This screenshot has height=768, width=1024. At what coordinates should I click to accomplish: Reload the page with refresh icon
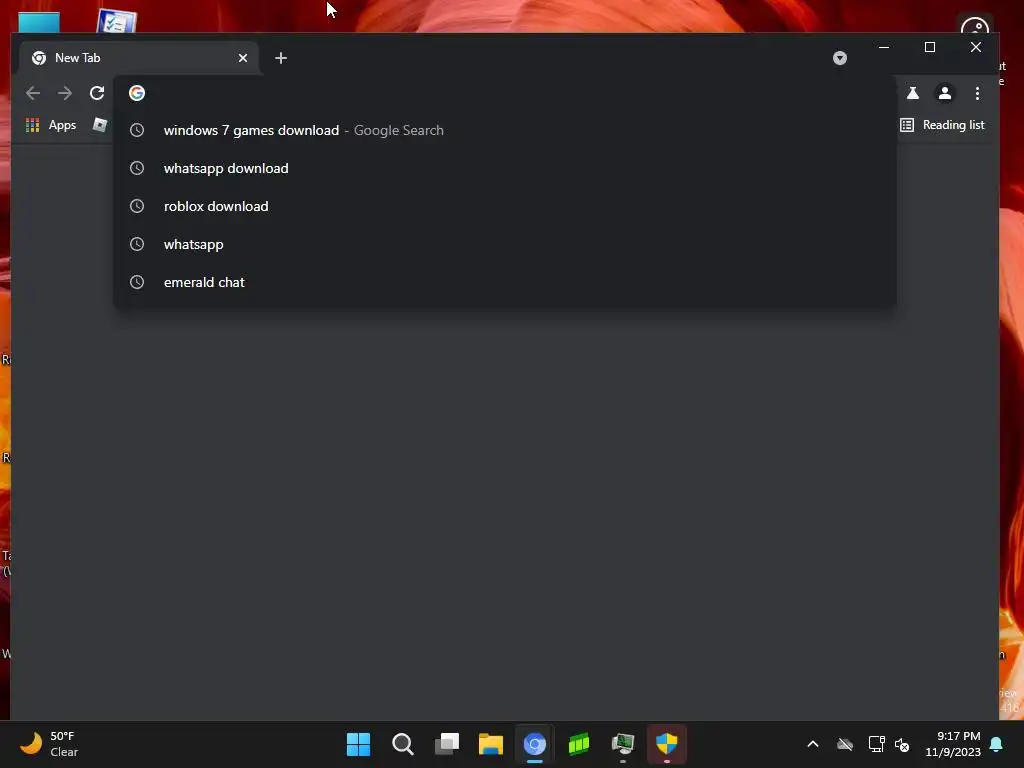[97, 93]
